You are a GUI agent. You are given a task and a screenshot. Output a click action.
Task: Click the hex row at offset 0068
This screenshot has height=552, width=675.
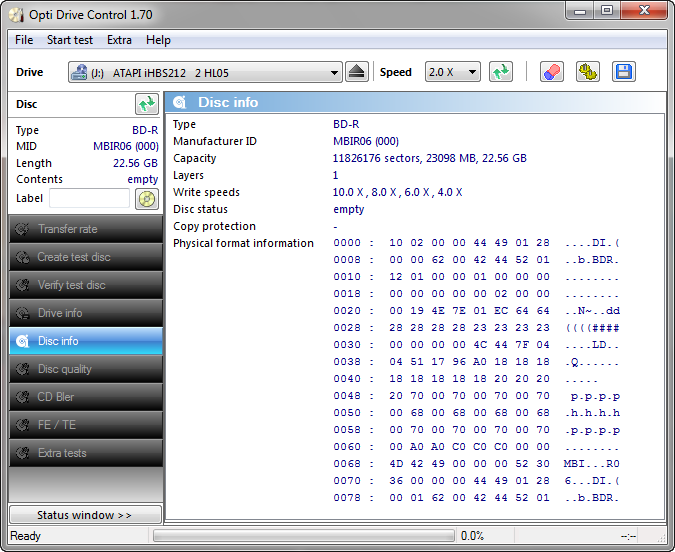[477, 464]
